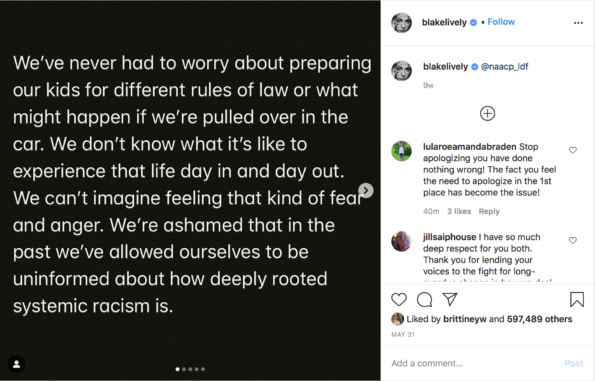View the 3 likes on first comment
Screen dimensions: 595x381
pos(459,211)
